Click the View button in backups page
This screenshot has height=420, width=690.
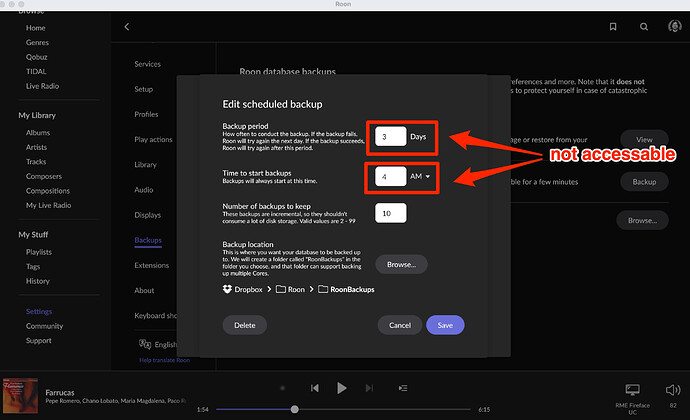coord(644,140)
